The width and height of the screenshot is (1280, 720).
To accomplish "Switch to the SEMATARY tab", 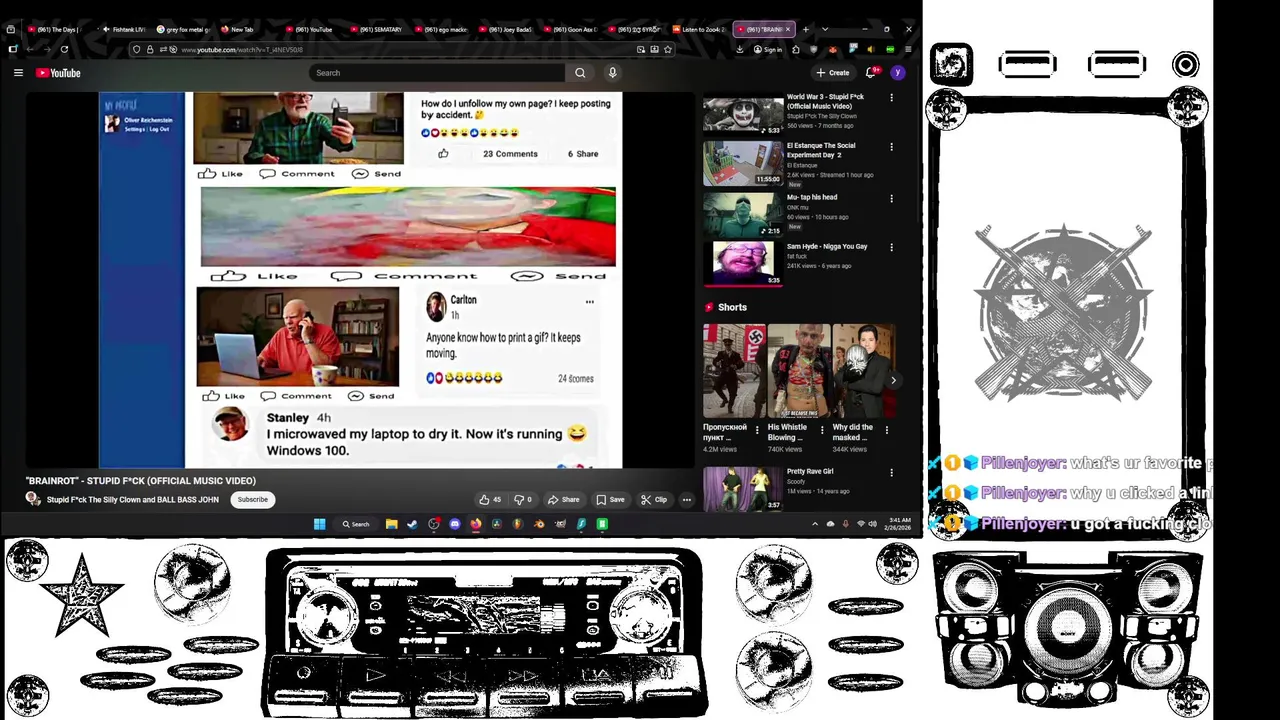I will pos(375,29).
